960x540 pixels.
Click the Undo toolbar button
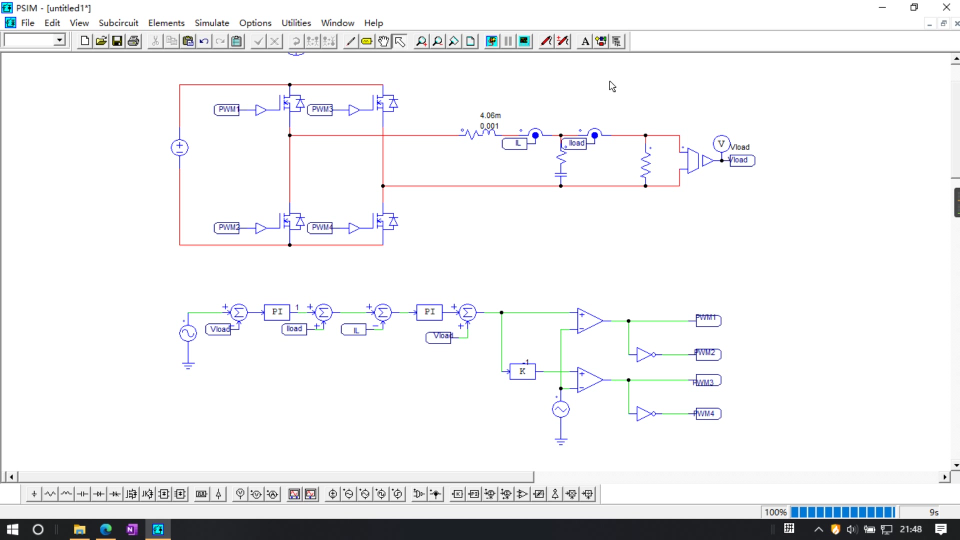(x=204, y=41)
